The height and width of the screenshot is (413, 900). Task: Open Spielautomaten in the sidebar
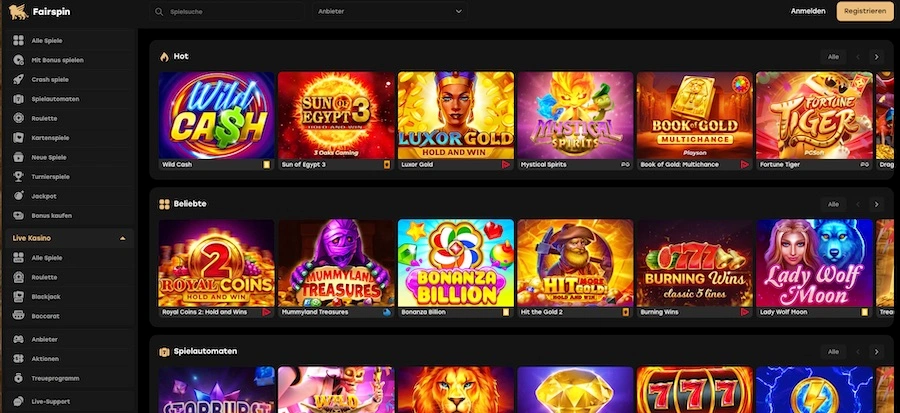tap(55, 99)
